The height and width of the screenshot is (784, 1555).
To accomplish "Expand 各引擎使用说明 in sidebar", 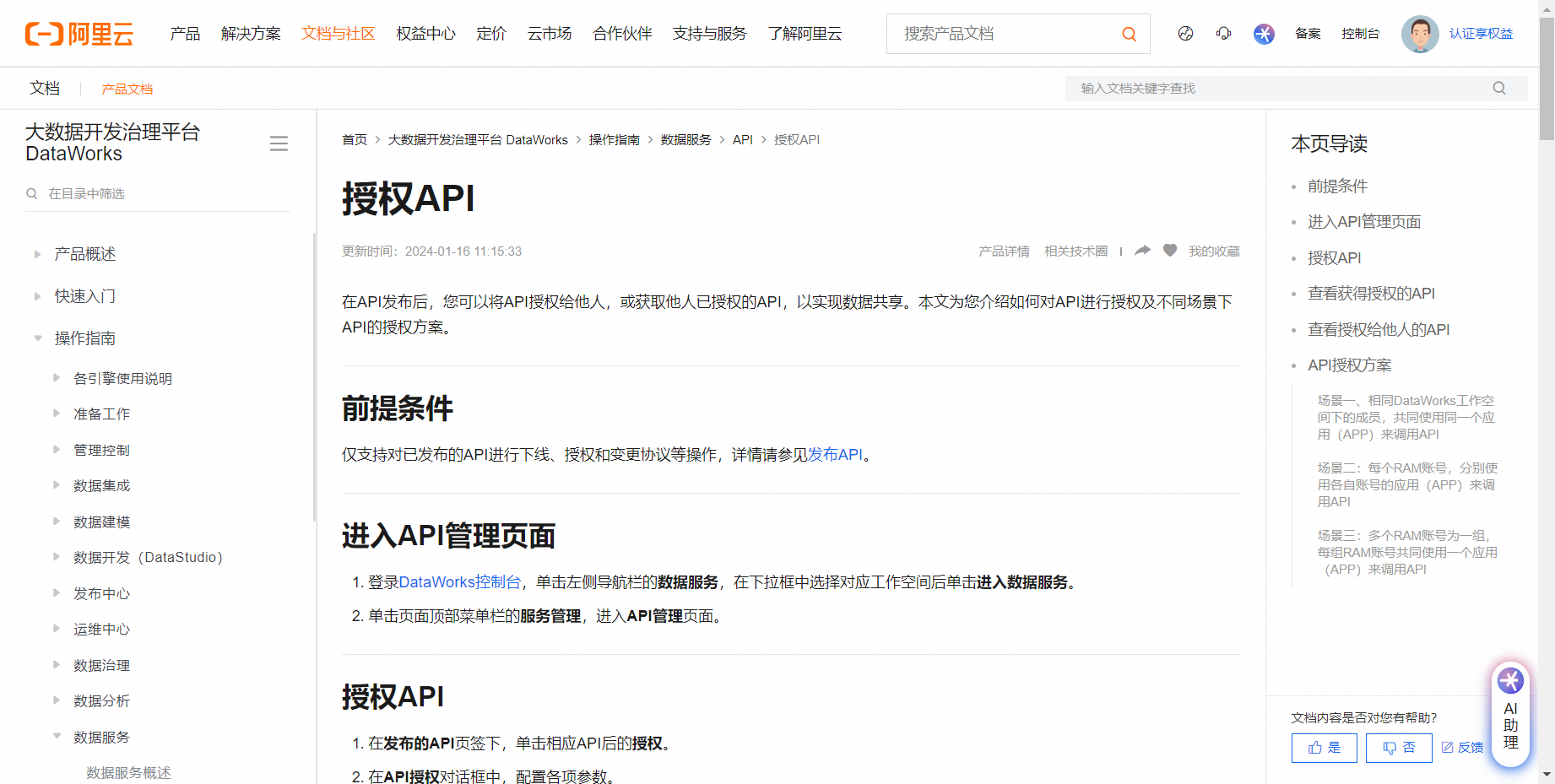I will point(57,378).
